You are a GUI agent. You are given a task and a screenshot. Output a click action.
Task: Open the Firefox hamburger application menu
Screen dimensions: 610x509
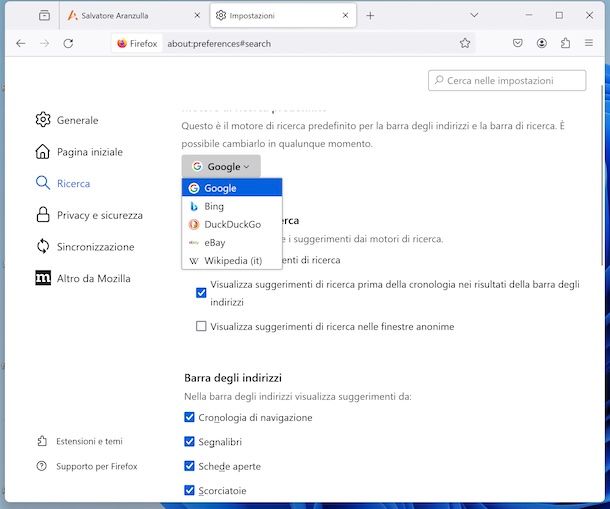[x=589, y=43]
